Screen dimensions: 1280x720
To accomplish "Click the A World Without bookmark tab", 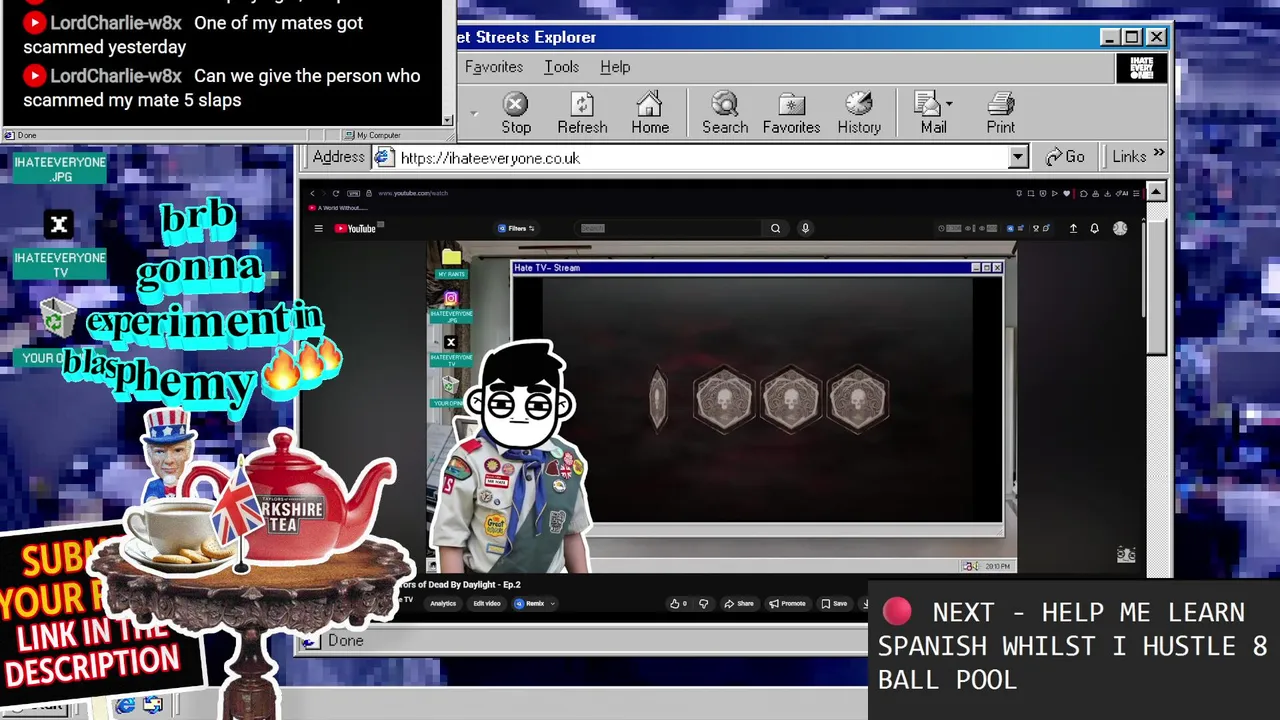I will pyautogui.click(x=338, y=208).
